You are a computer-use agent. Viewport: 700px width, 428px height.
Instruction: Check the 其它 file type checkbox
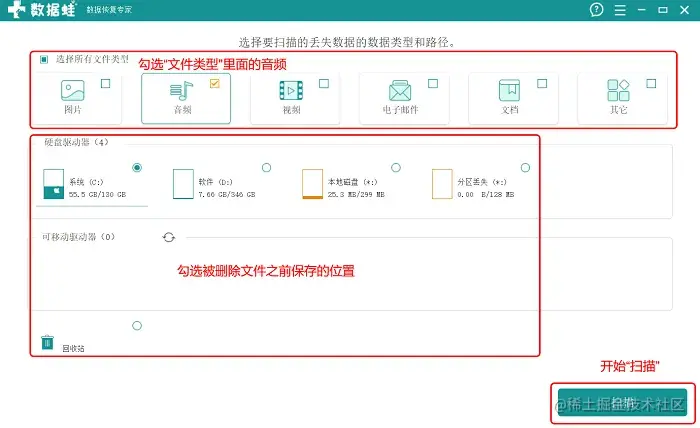pyautogui.click(x=651, y=83)
